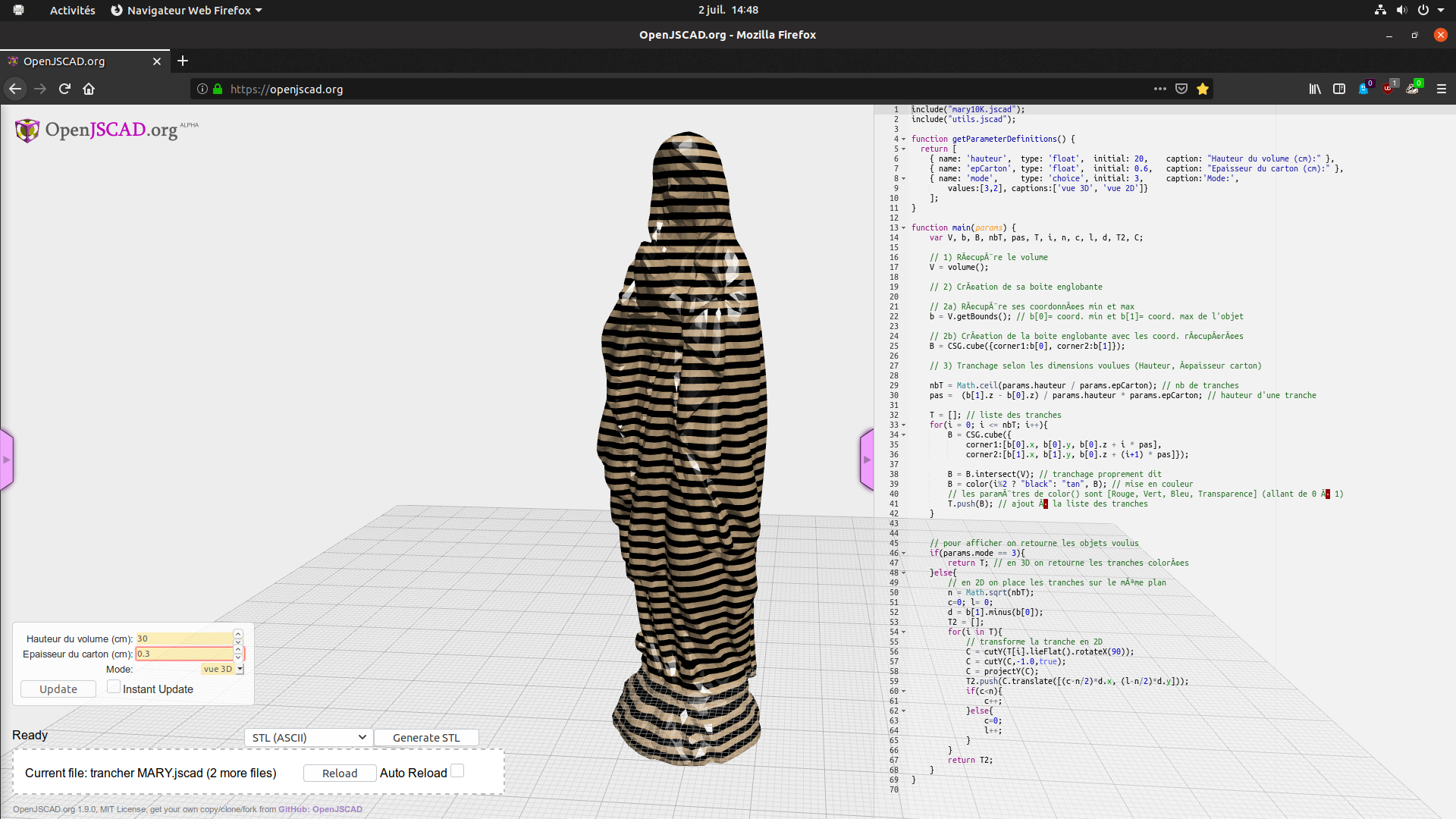Open the sidebar view icon
This screenshot has height=819, width=1456.
tap(1339, 89)
